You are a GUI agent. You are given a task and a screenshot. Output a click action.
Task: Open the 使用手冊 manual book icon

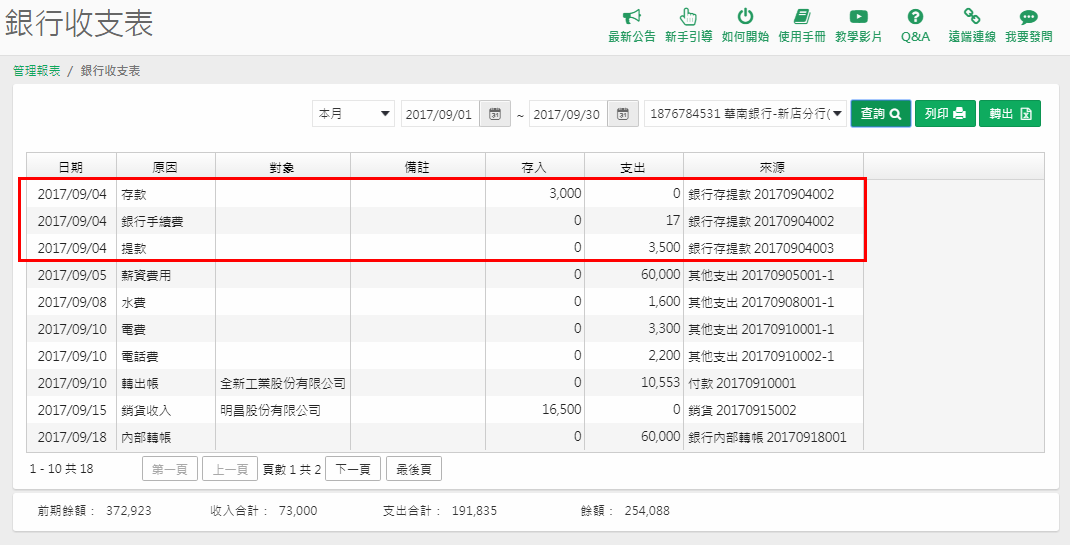point(802,16)
